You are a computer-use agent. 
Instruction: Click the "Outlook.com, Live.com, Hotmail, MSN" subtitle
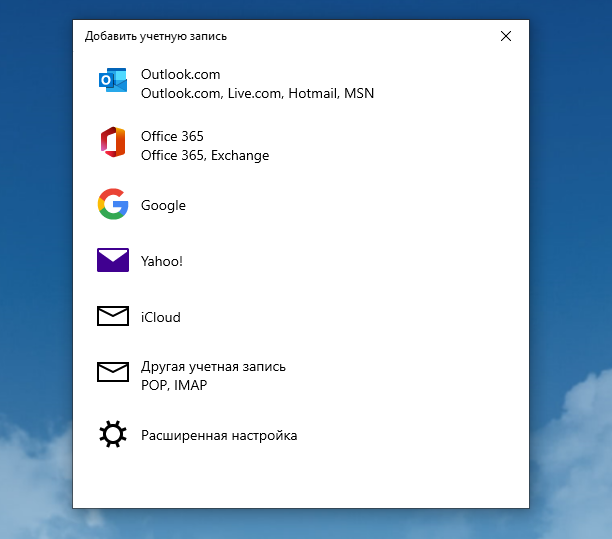click(x=257, y=93)
